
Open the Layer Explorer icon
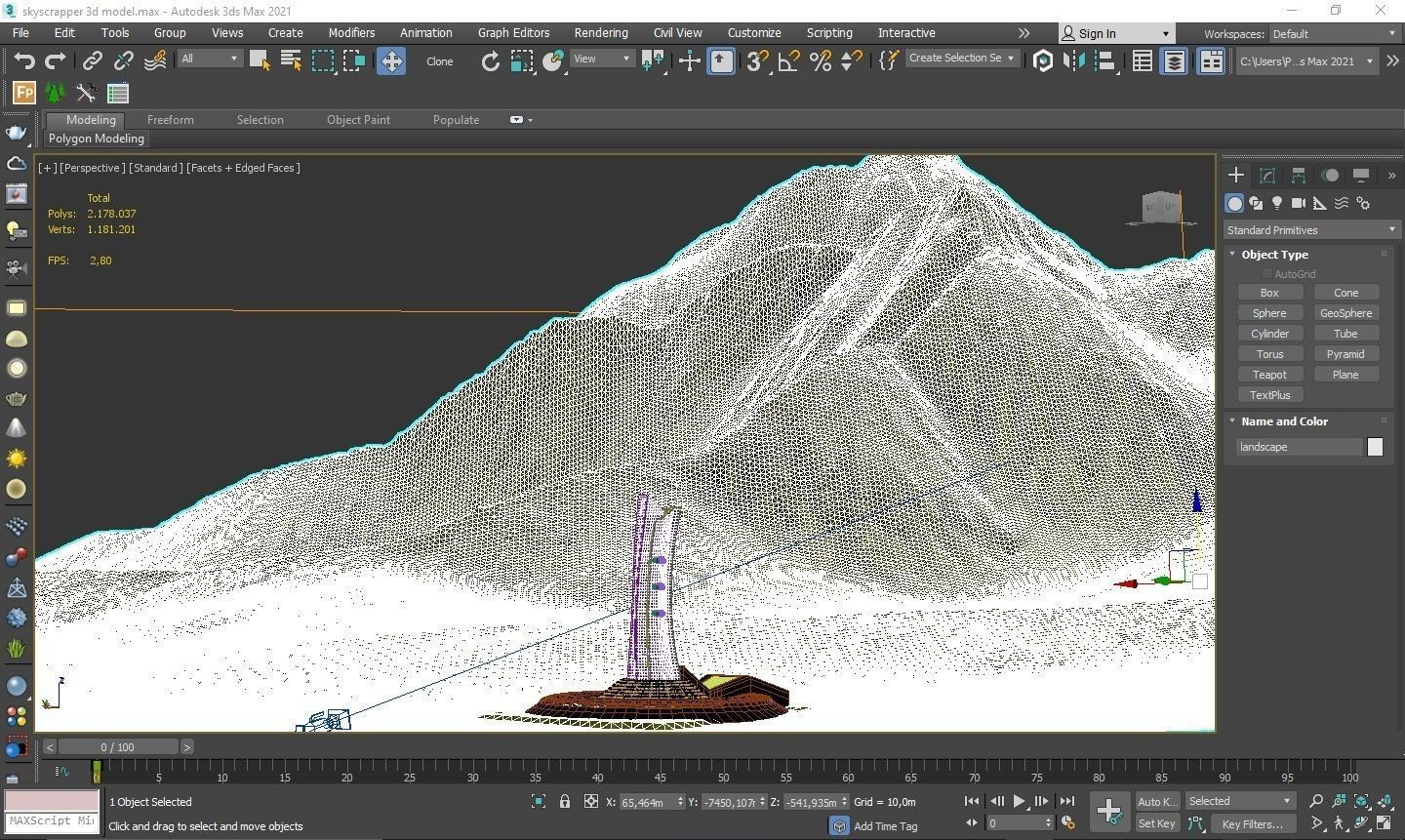(1175, 61)
